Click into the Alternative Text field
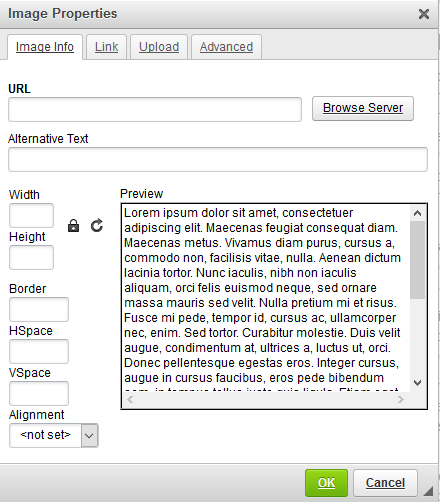Viewport: 441px width, 504px height. 218,159
